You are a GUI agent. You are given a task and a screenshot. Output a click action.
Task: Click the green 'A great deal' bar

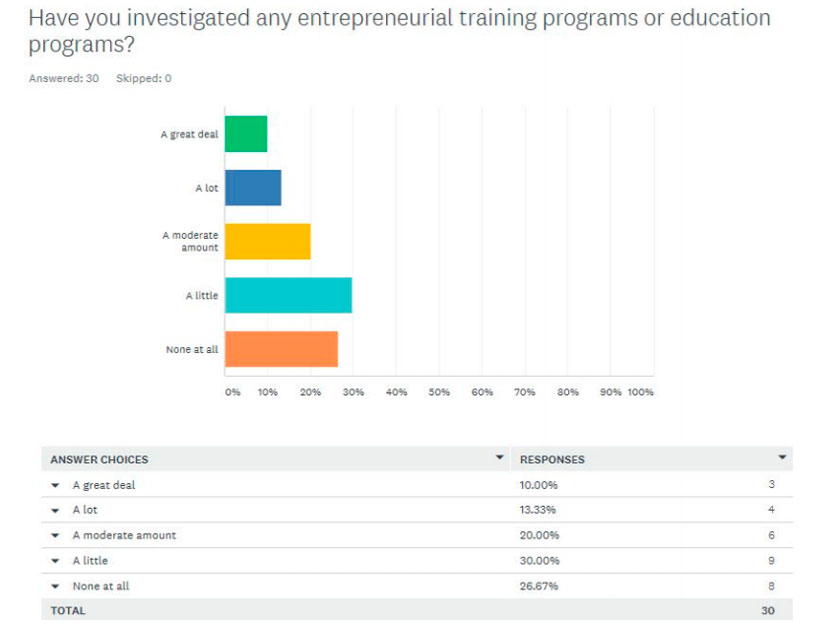(246, 134)
